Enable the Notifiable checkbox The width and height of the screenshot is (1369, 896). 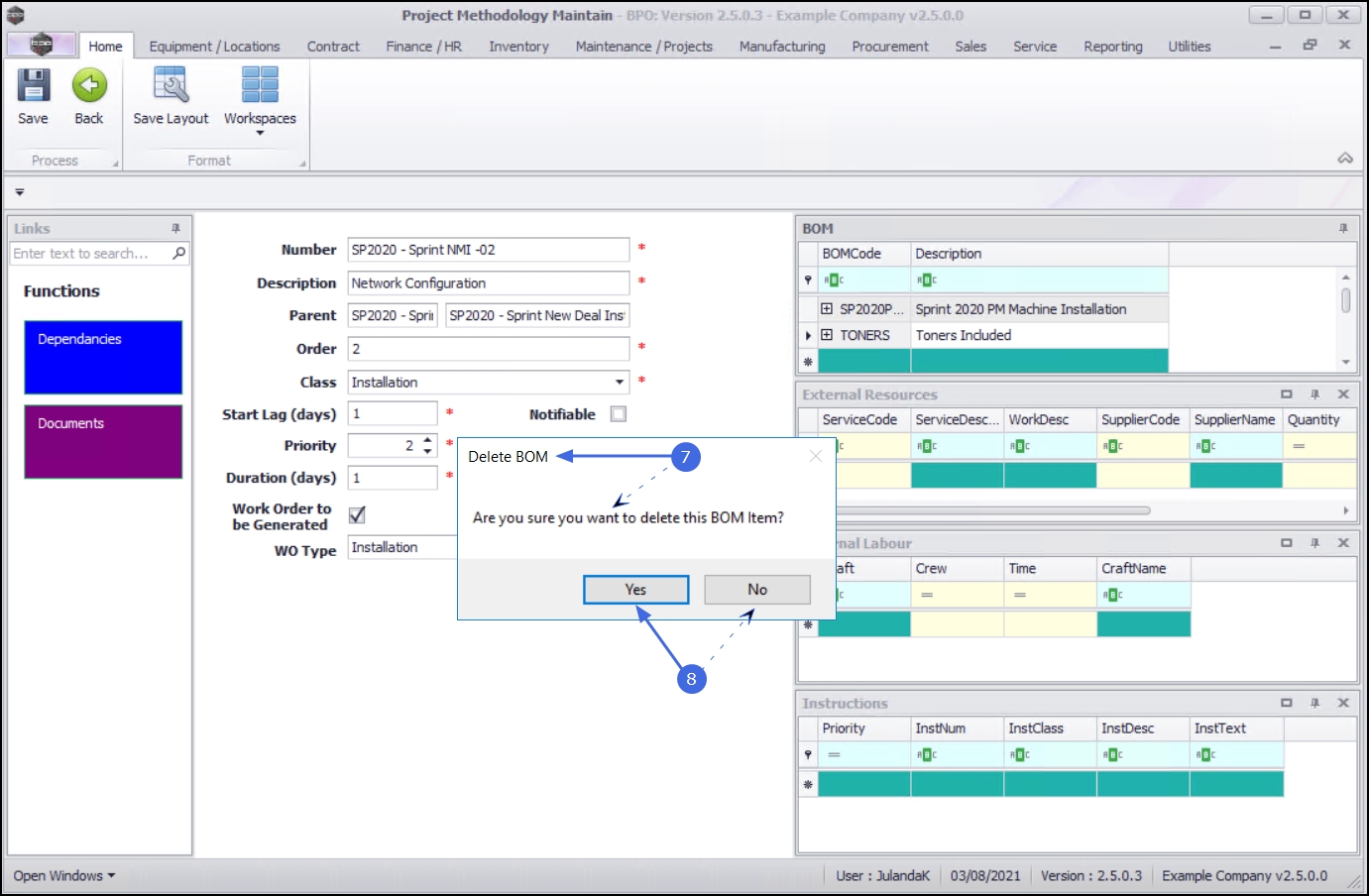click(619, 414)
